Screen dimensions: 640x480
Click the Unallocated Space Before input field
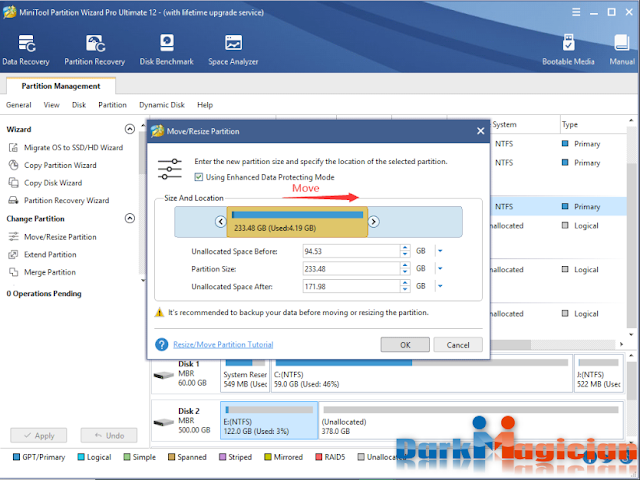[351, 251]
